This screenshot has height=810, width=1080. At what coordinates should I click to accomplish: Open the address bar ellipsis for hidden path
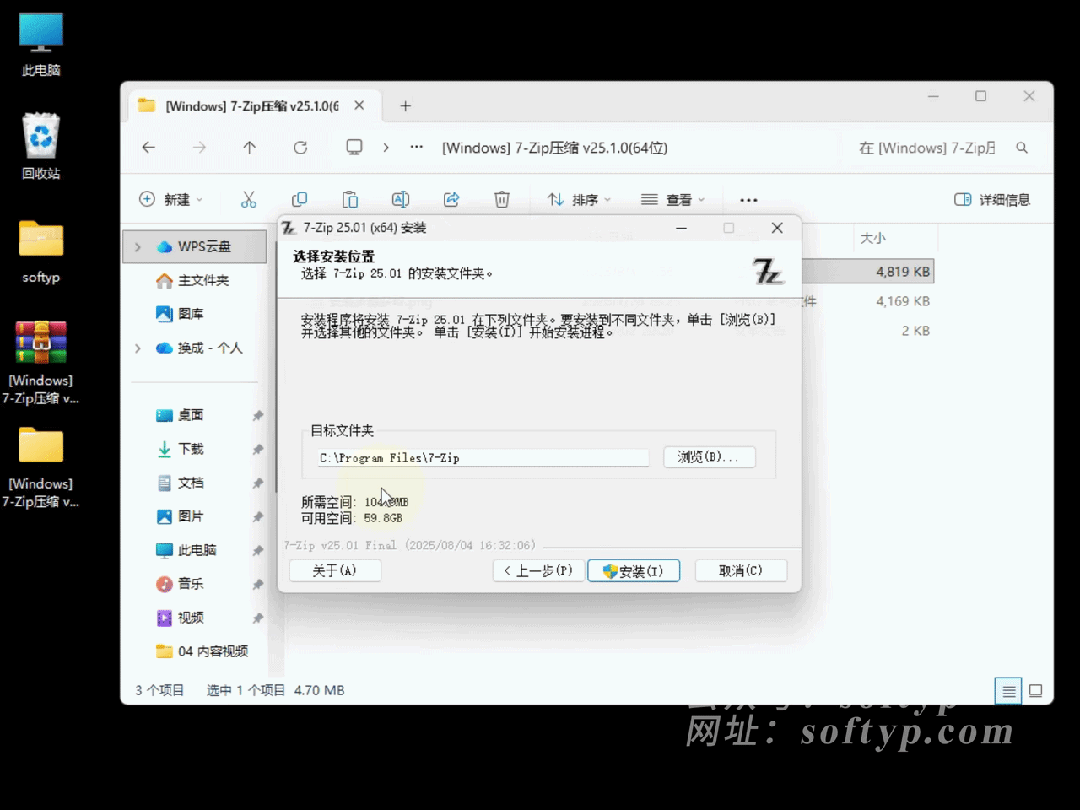417,147
